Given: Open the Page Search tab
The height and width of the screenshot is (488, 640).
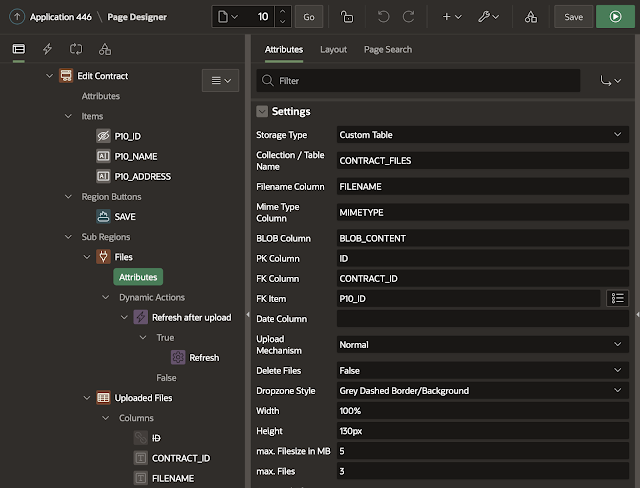Looking at the screenshot, I should click(x=388, y=49).
